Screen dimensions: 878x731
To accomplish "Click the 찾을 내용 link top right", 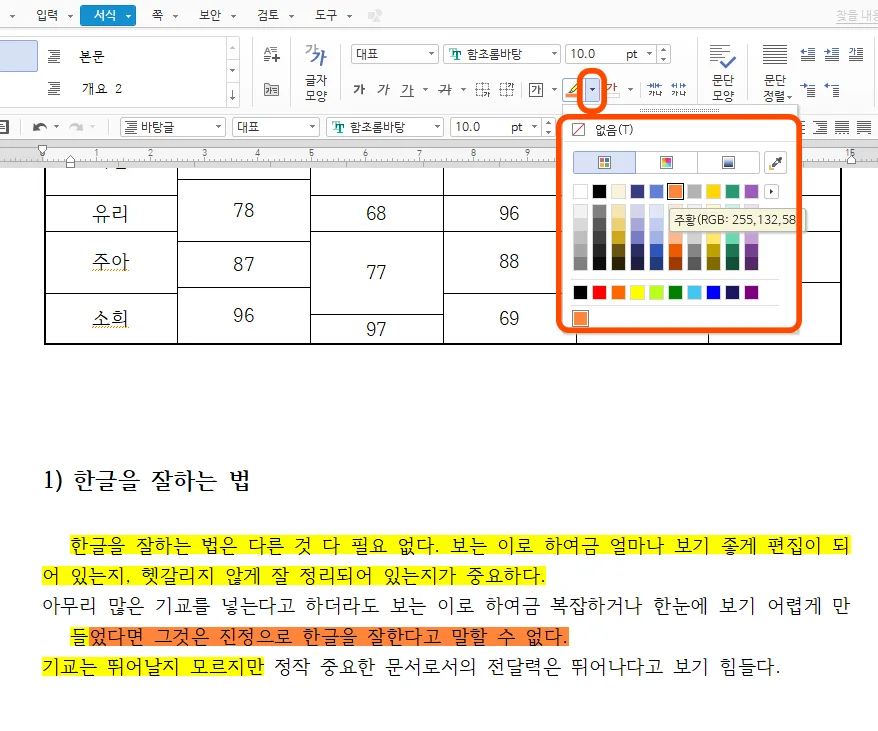I will pyautogui.click(x=858, y=17).
